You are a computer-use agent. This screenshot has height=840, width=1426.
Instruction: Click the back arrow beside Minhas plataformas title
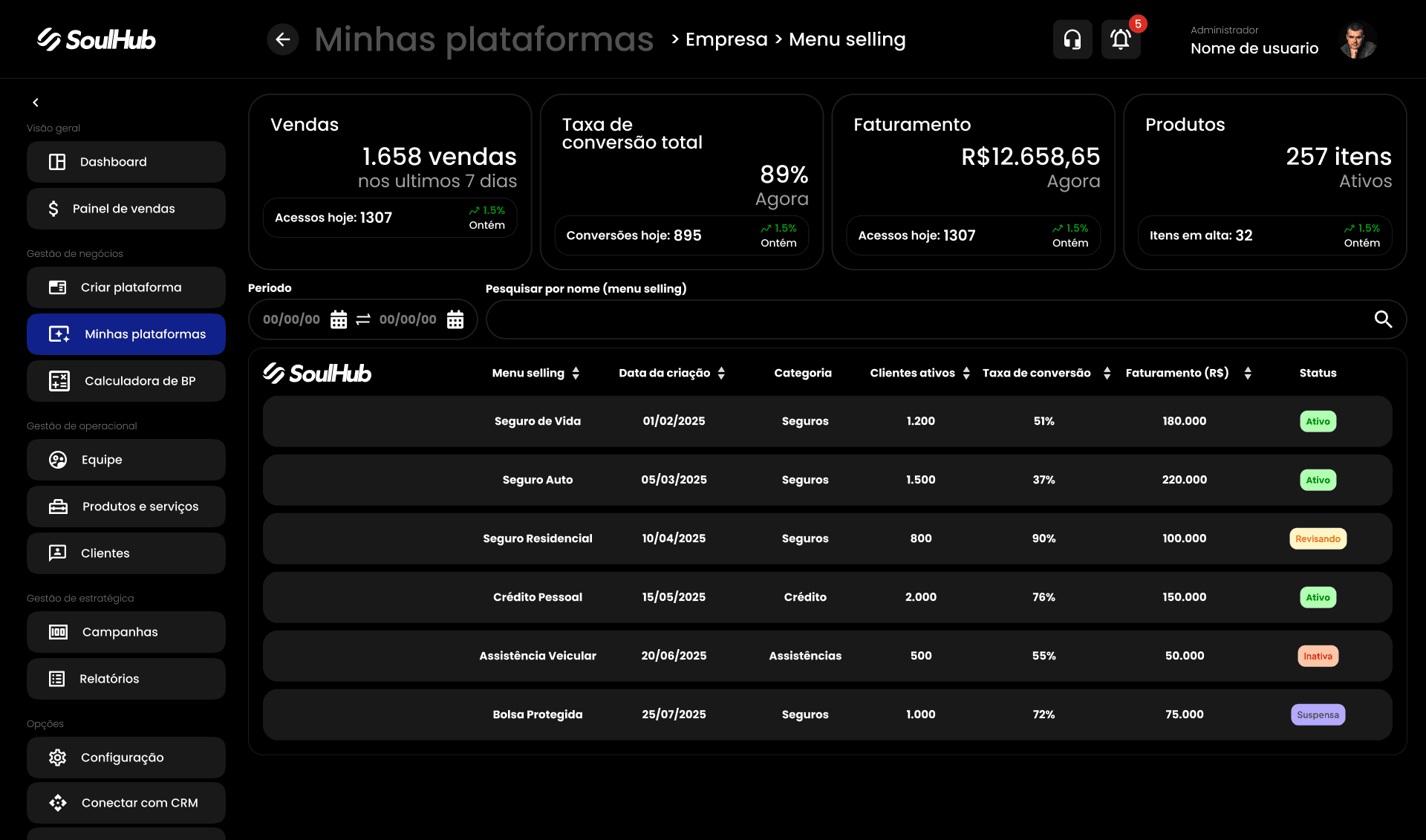coord(283,39)
